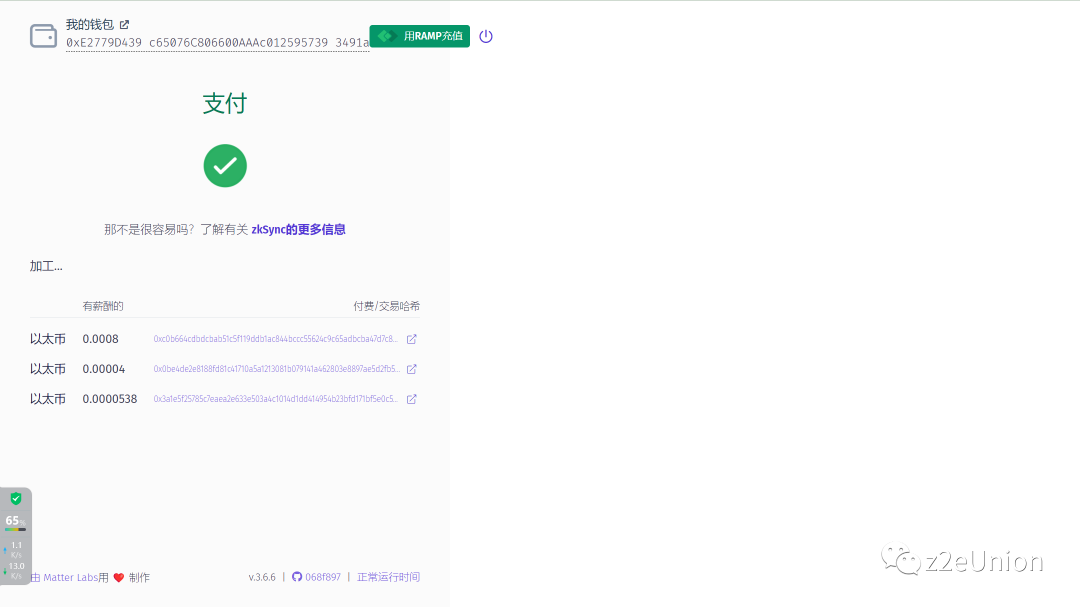
Task: Open explorer icon for the 0.0008 transaction
Action: (411, 339)
